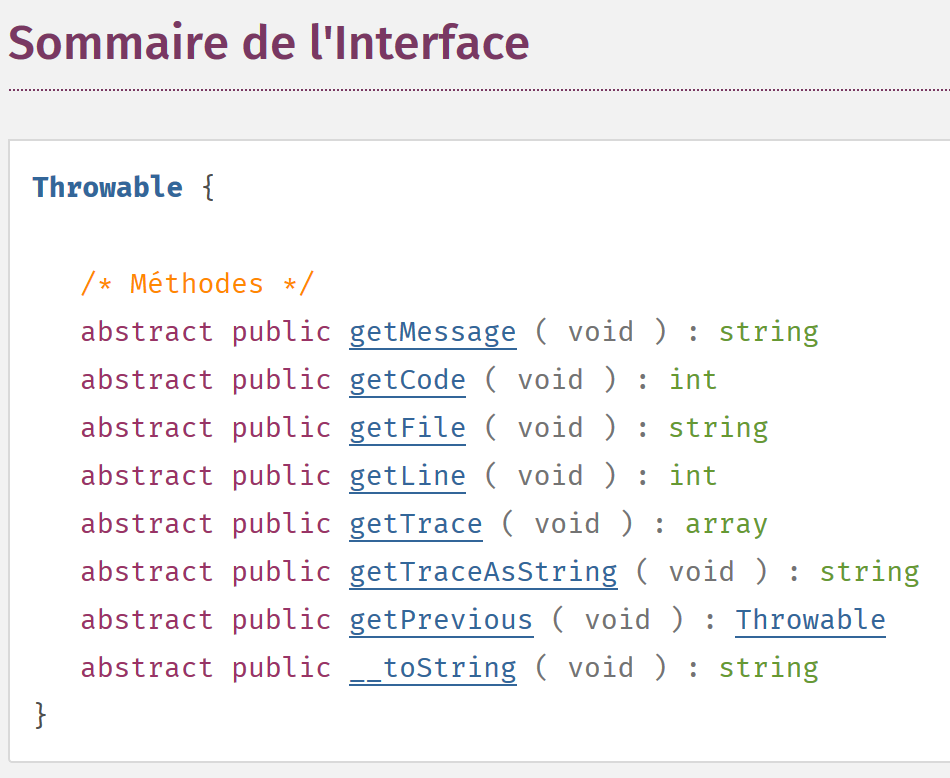Click the int return type of getLine
The image size is (950, 778).
(x=693, y=476)
